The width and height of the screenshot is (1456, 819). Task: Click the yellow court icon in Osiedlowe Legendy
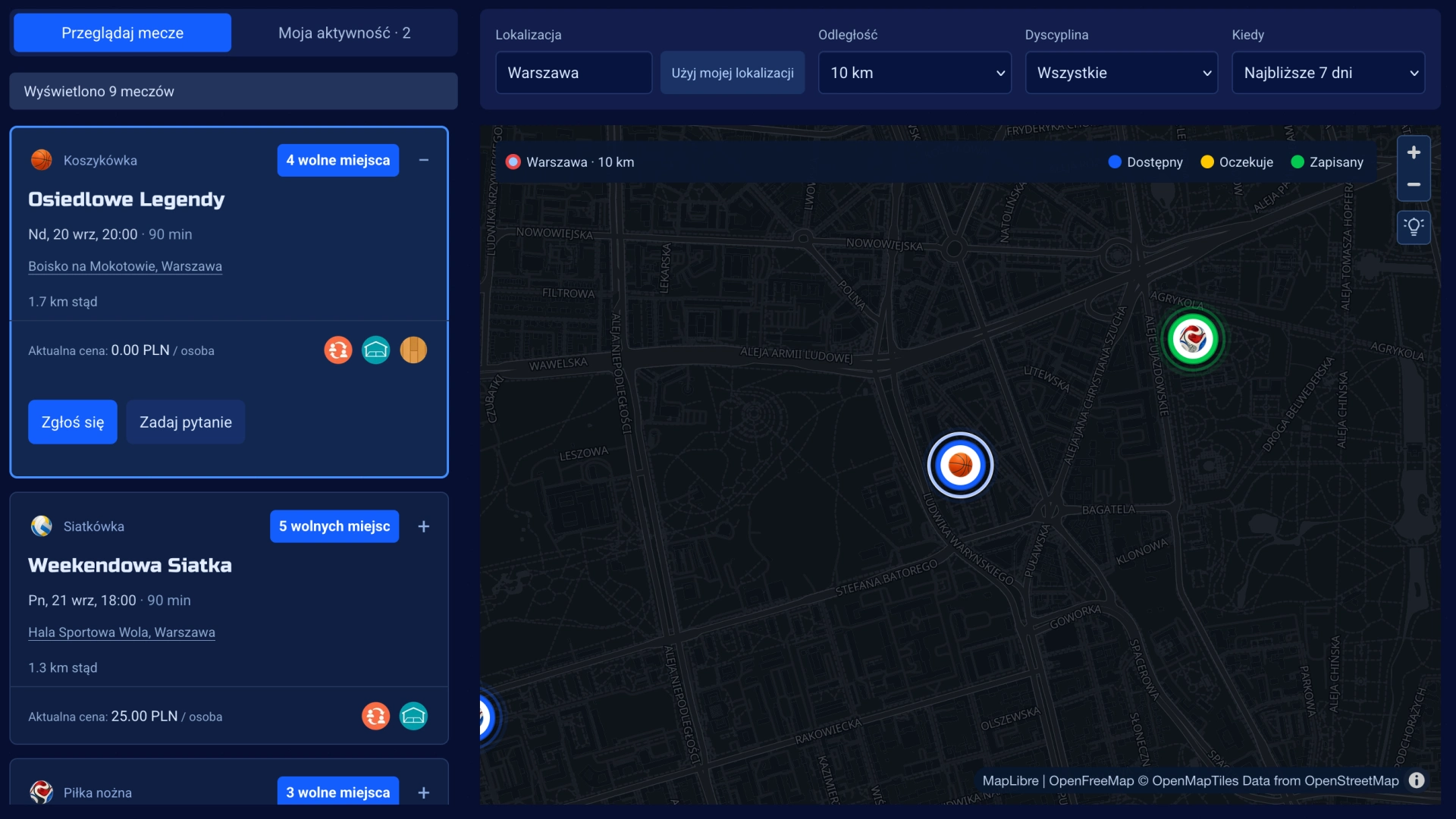[413, 350]
